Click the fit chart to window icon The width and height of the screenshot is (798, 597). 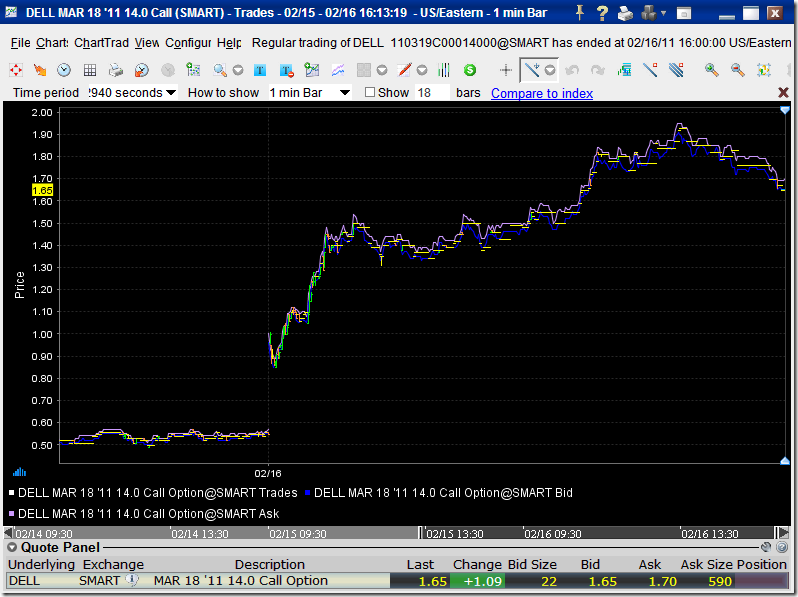pos(763,70)
